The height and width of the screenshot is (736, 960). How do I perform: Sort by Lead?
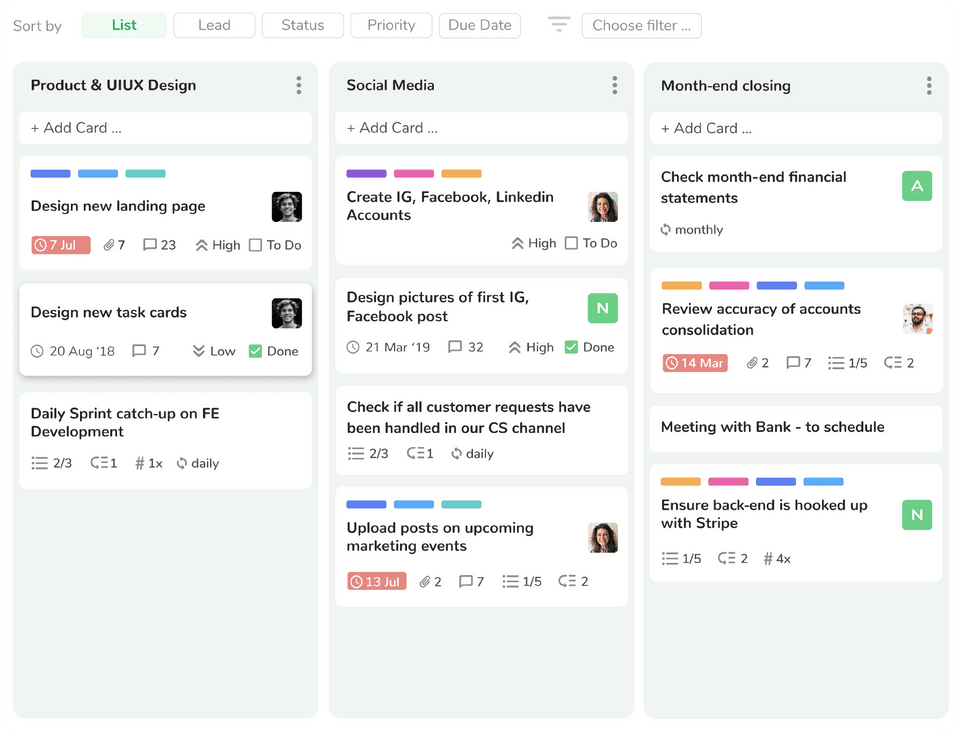[214, 25]
